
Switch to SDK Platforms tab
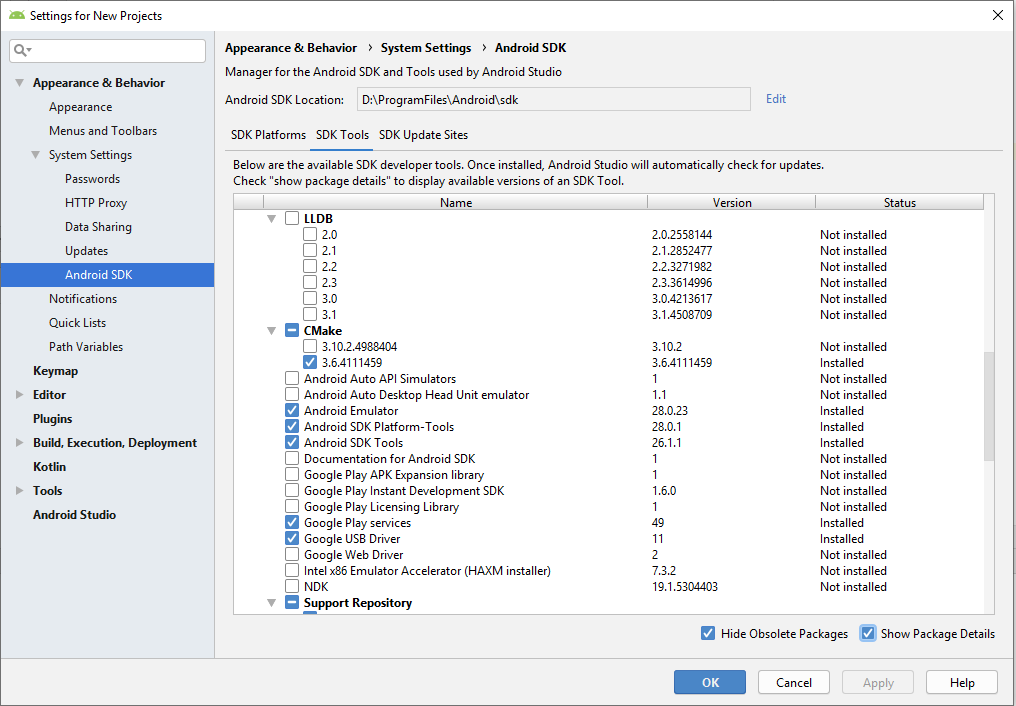point(268,135)
